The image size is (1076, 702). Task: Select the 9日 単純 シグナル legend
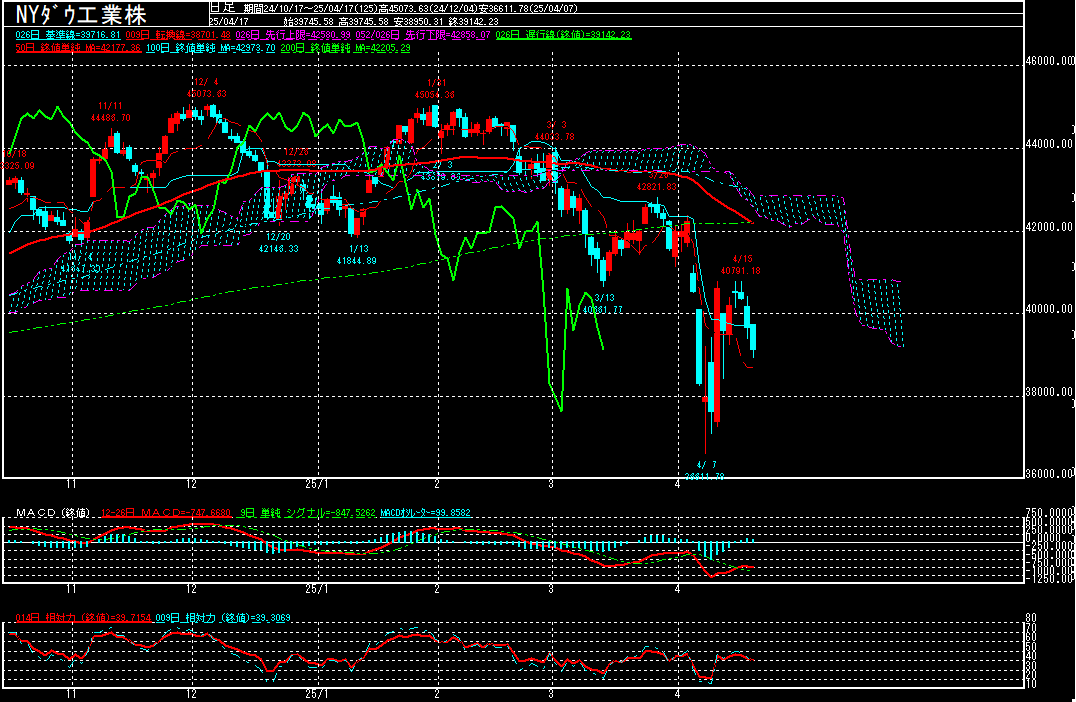pyautogui.click(x=307, y=513)
